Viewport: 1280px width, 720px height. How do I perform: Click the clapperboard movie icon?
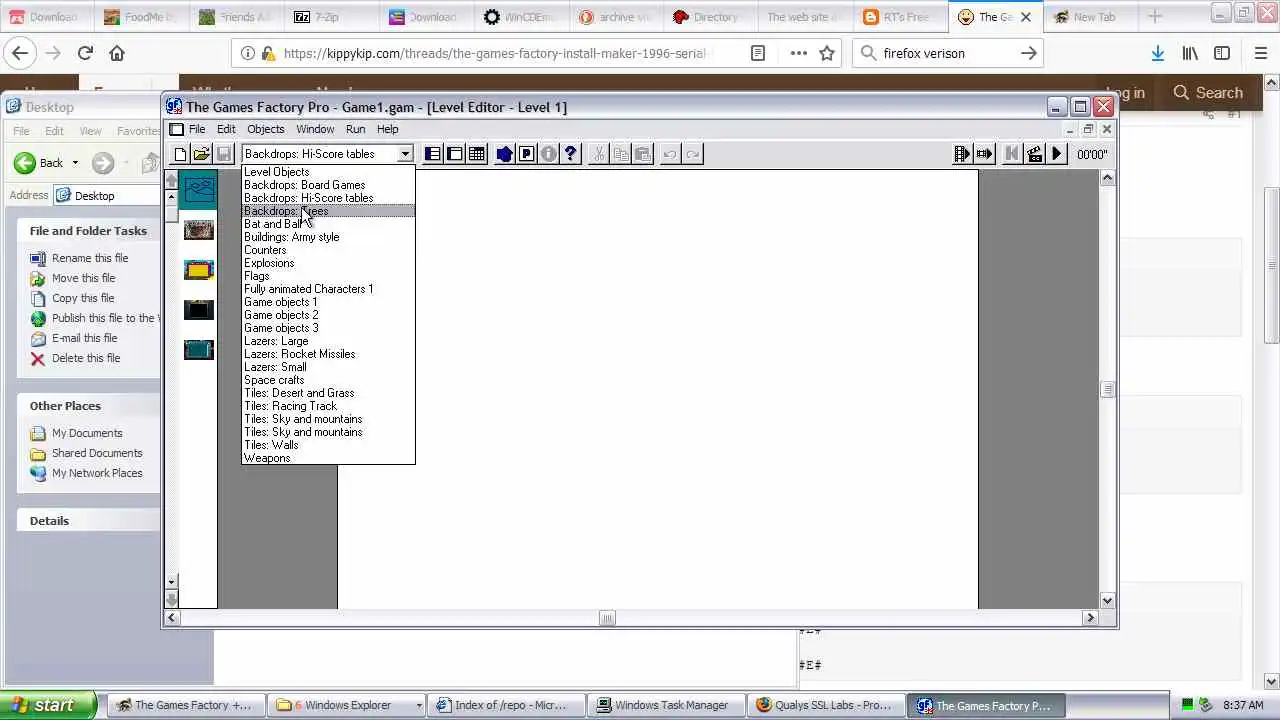click(1034, 154)
